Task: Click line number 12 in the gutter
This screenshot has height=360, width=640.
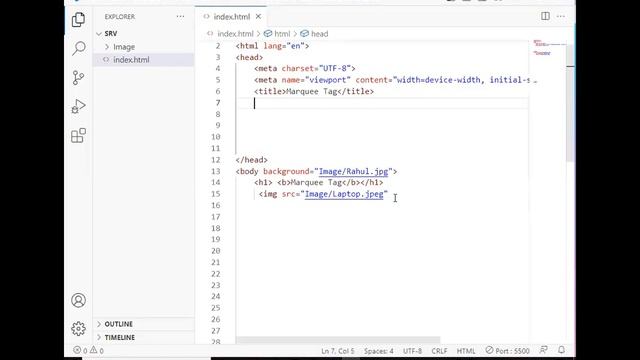Action: pyautogui.click(x=216, y=160)
